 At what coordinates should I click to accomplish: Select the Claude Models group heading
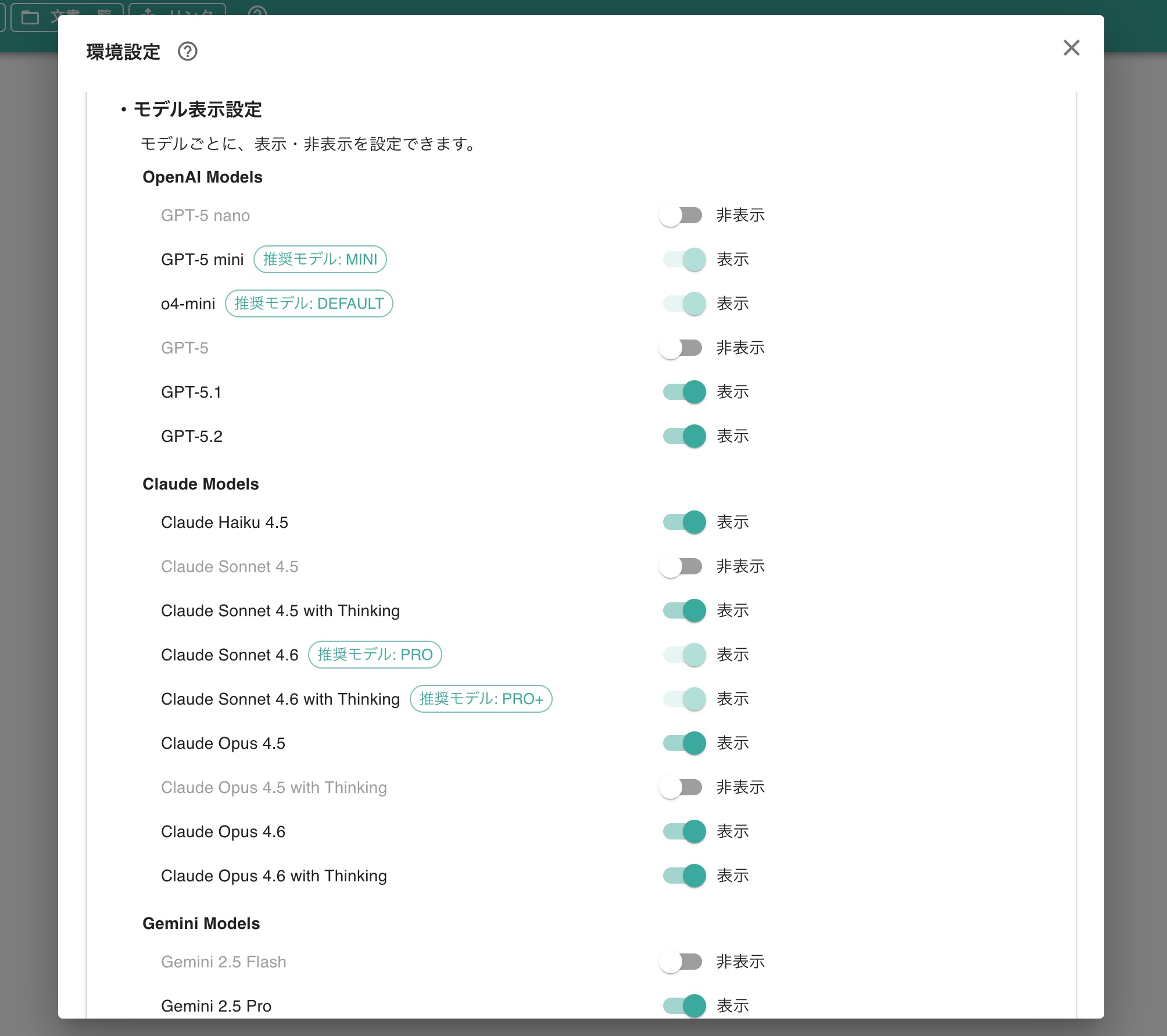[201, 484]
